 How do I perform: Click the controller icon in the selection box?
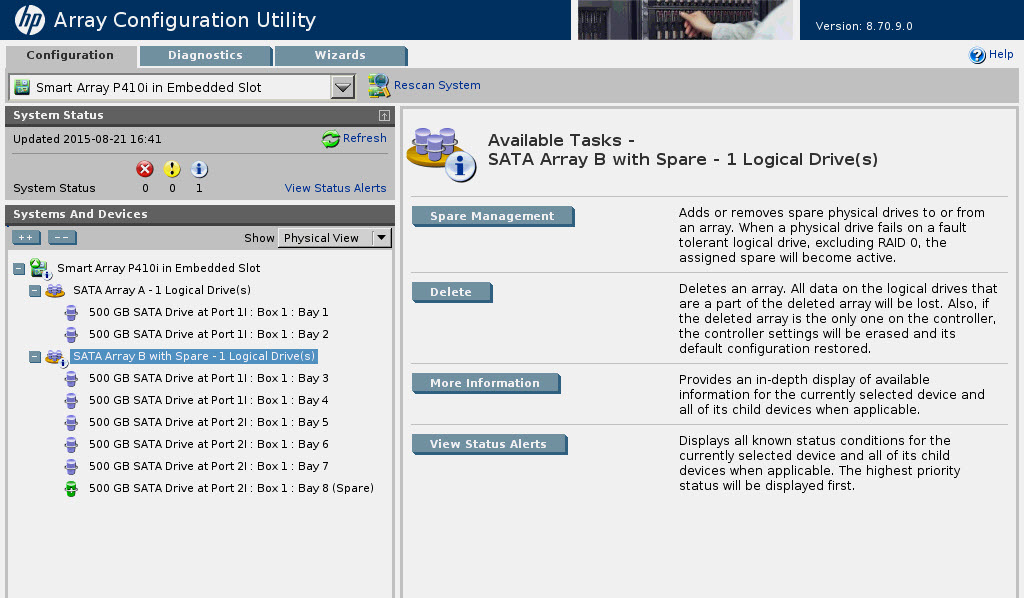[22, 87]
